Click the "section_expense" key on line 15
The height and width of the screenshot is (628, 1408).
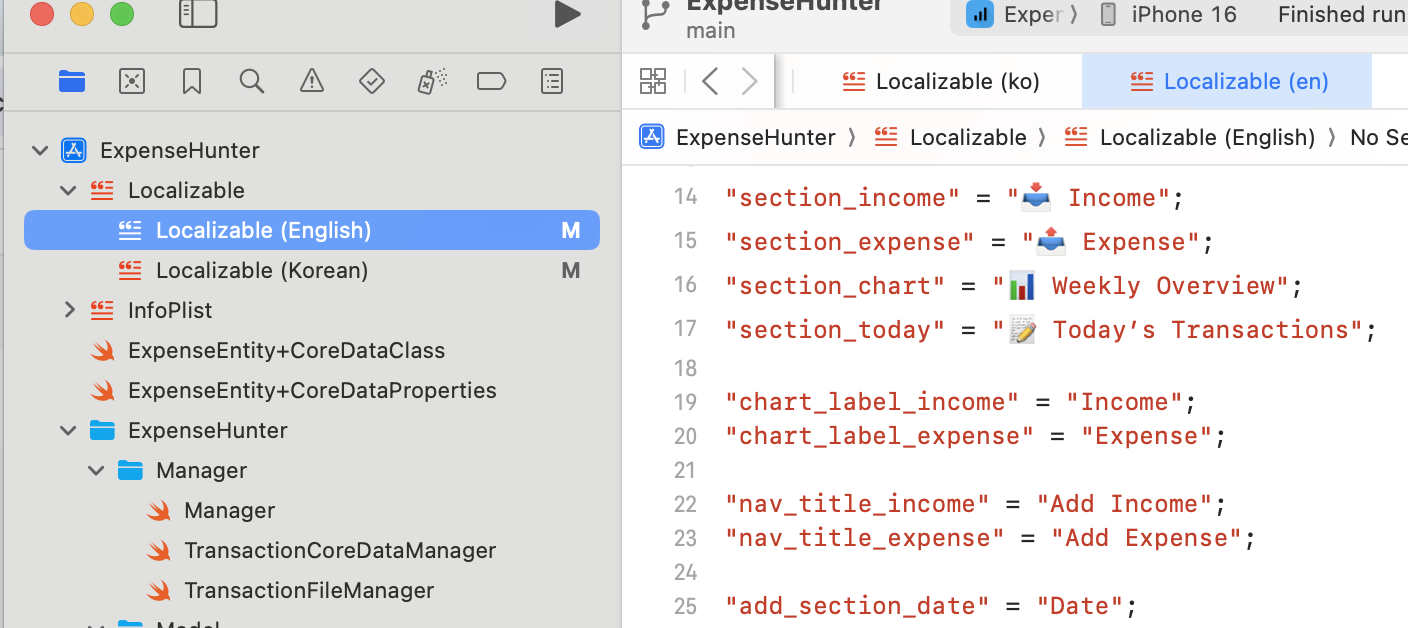coord(850,242)
